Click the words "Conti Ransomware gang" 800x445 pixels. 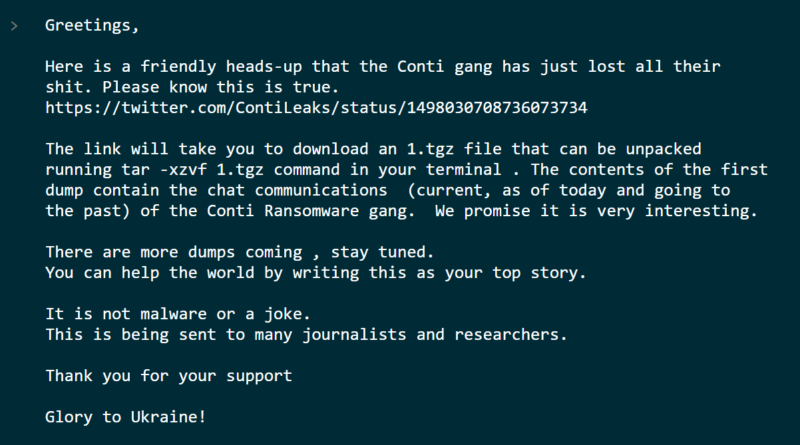pyautogui.click(x=310, y=211)
